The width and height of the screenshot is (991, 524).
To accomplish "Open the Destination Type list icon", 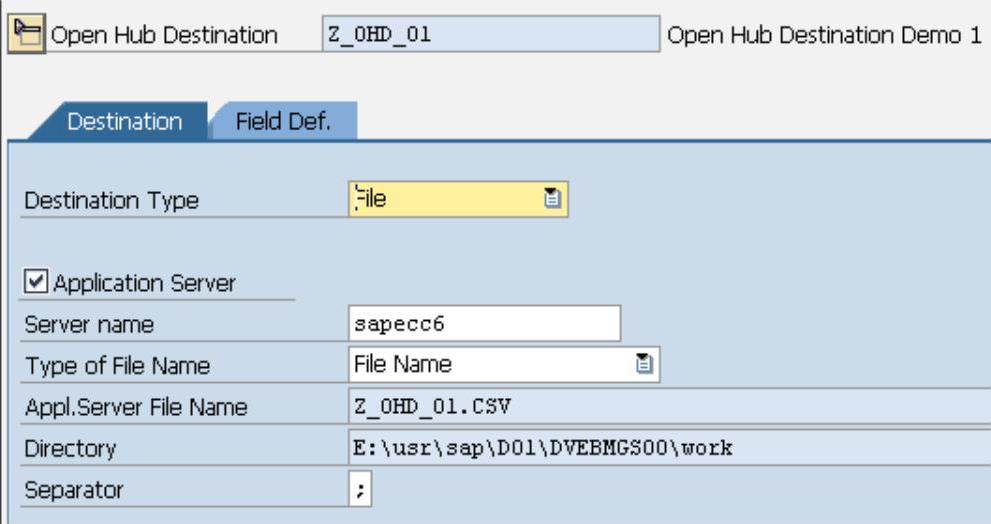I will (x=551, y=199).
